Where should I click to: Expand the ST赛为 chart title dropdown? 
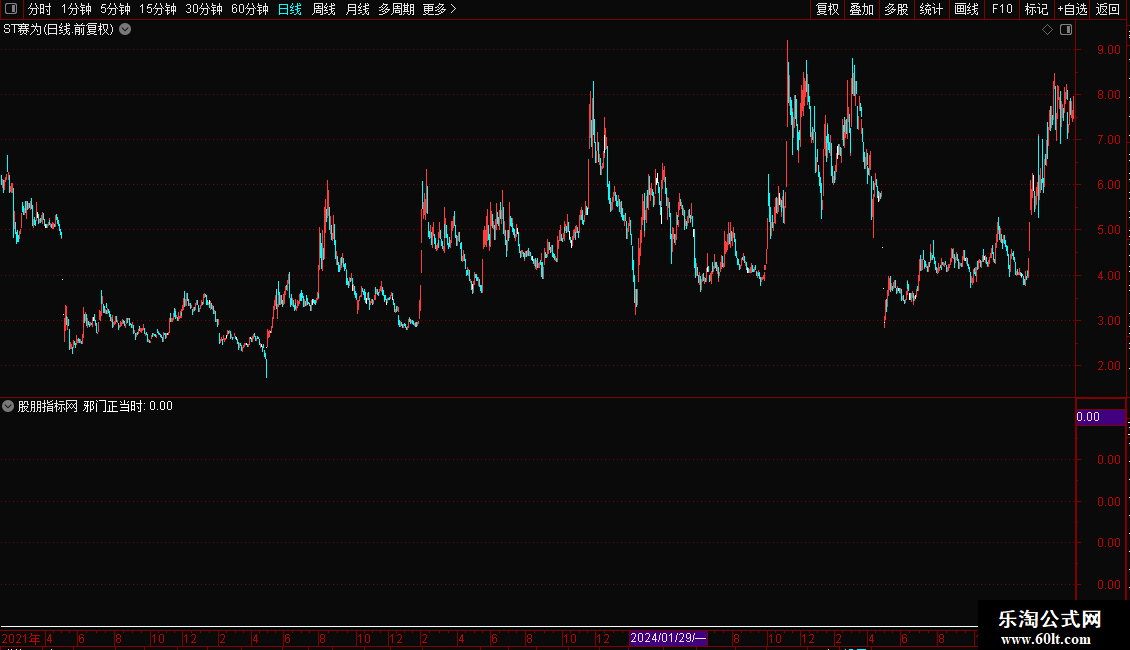pos(125,30)
